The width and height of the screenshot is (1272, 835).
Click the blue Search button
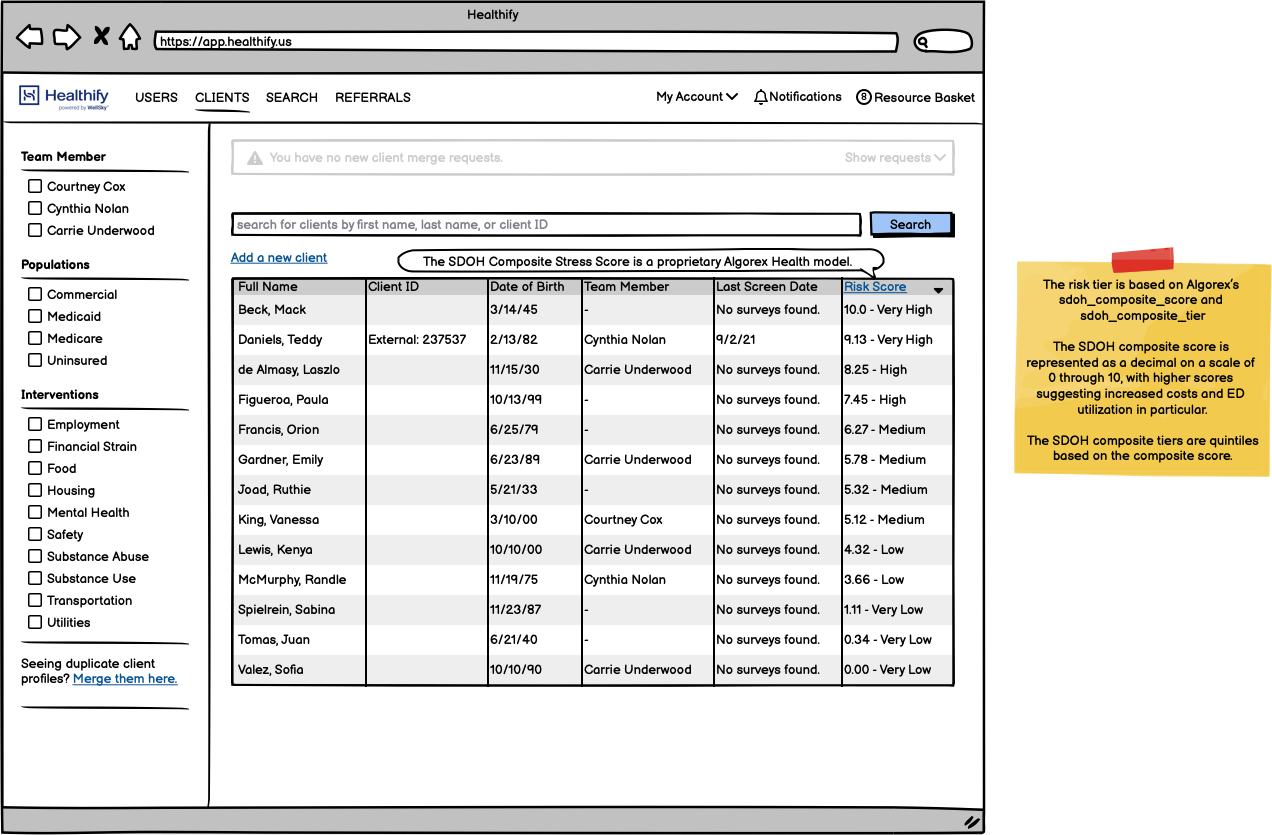pyautogui.click(x=910, y=225)
